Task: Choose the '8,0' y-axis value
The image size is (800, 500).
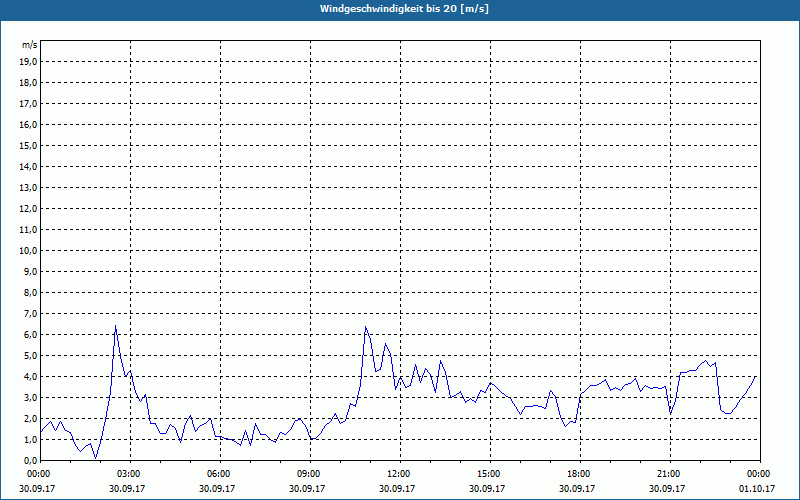Action: tap(30, 292)
